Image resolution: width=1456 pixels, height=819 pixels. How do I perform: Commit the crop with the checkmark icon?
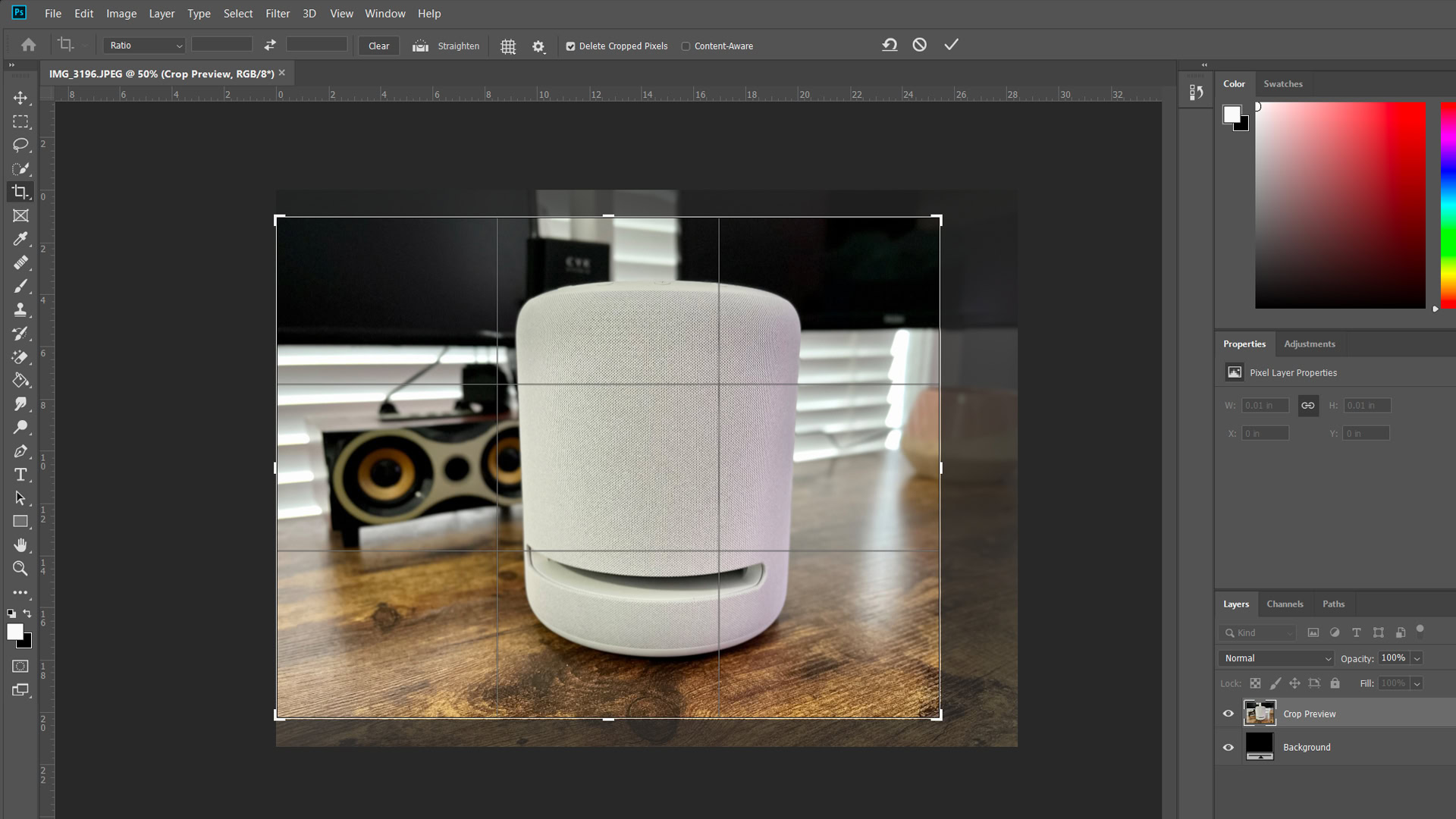click(x=951, y=45)
